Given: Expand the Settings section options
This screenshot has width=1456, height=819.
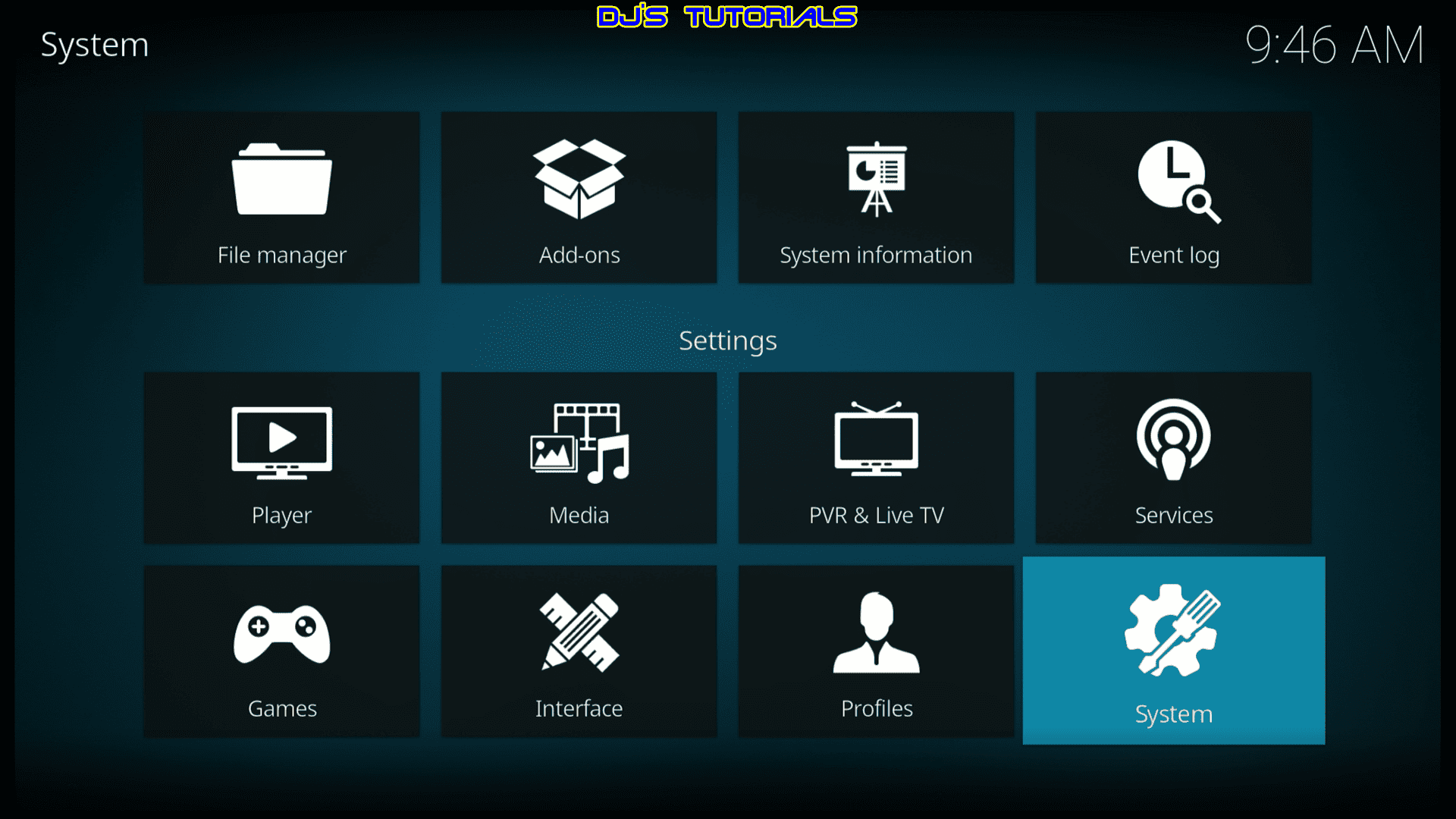Looking at the screenshot, I should coord(727,340).
